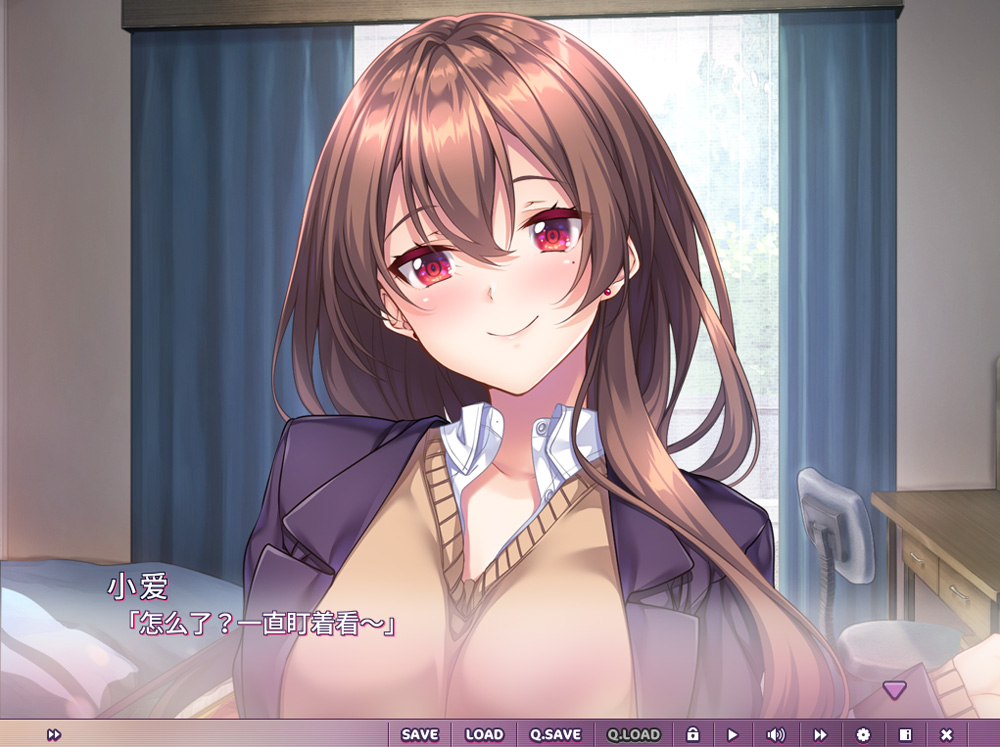Open the LOAD screen
1000x747 pixels.
coord(483,733)
